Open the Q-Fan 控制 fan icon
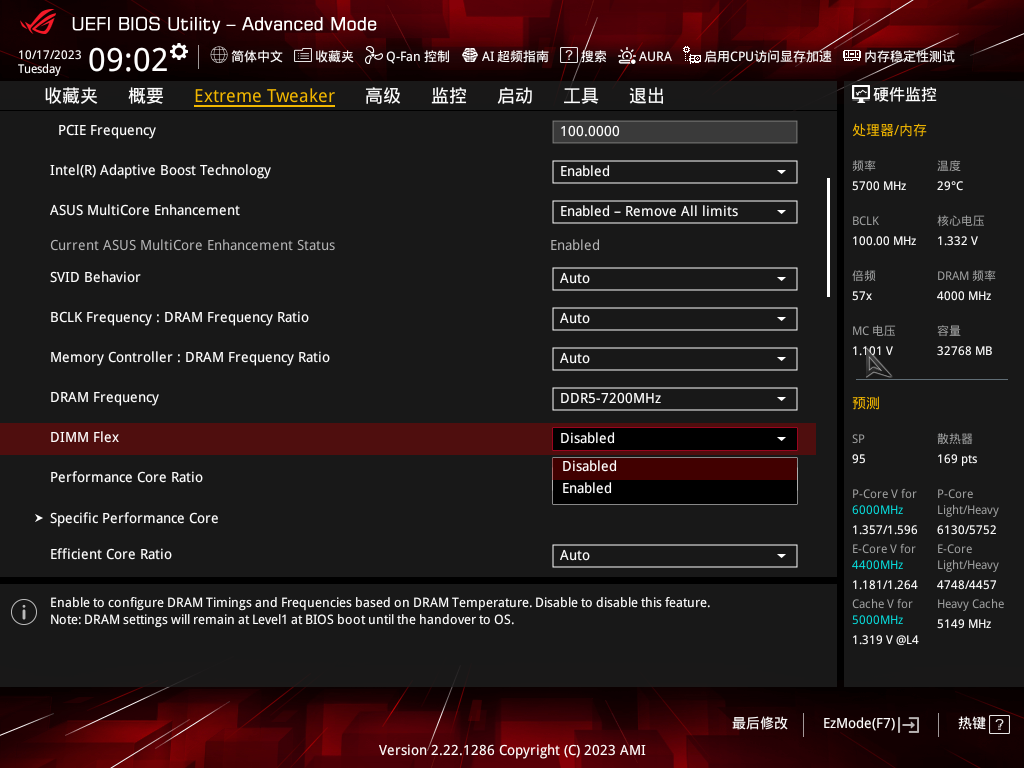 coord(374,56)
